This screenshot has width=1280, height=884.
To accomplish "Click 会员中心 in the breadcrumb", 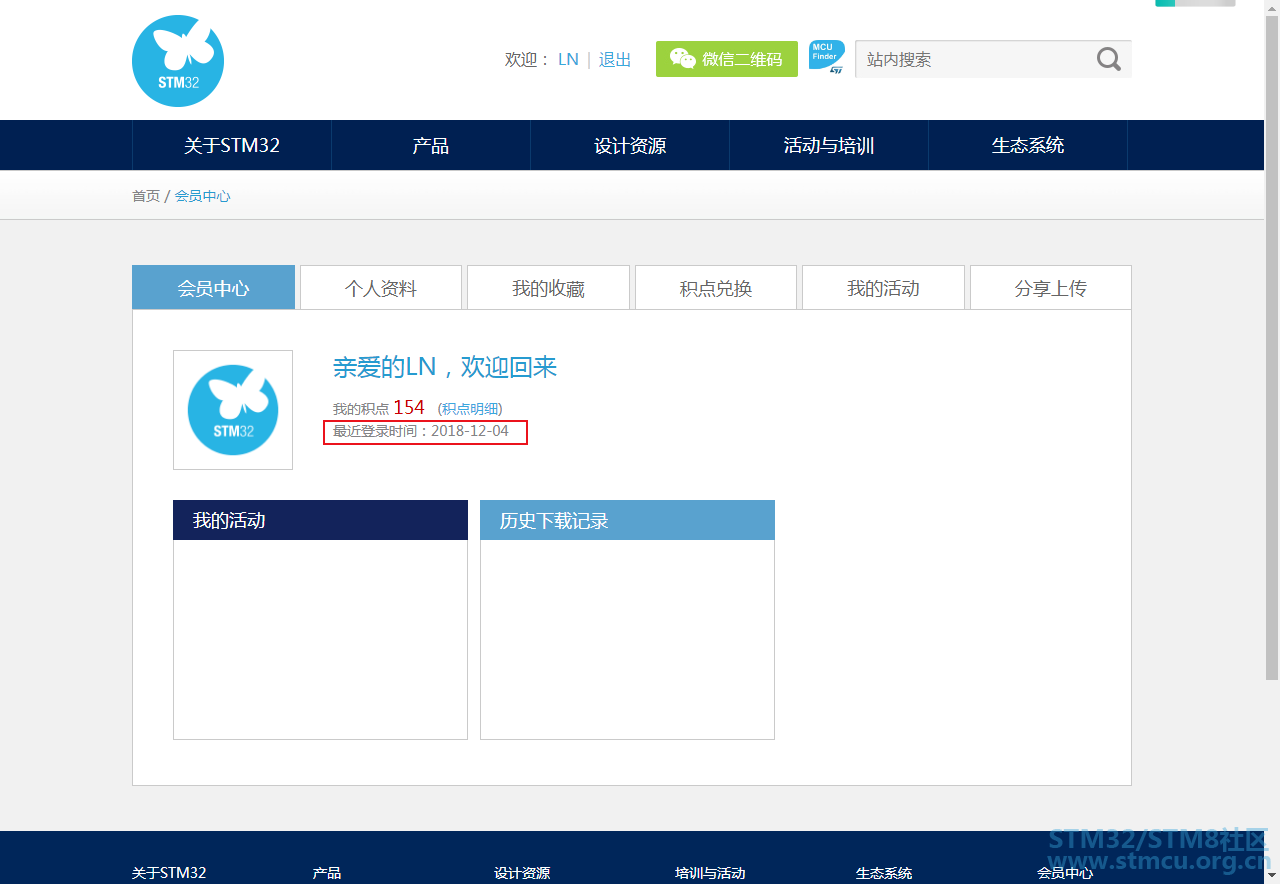I will [203, 196].
